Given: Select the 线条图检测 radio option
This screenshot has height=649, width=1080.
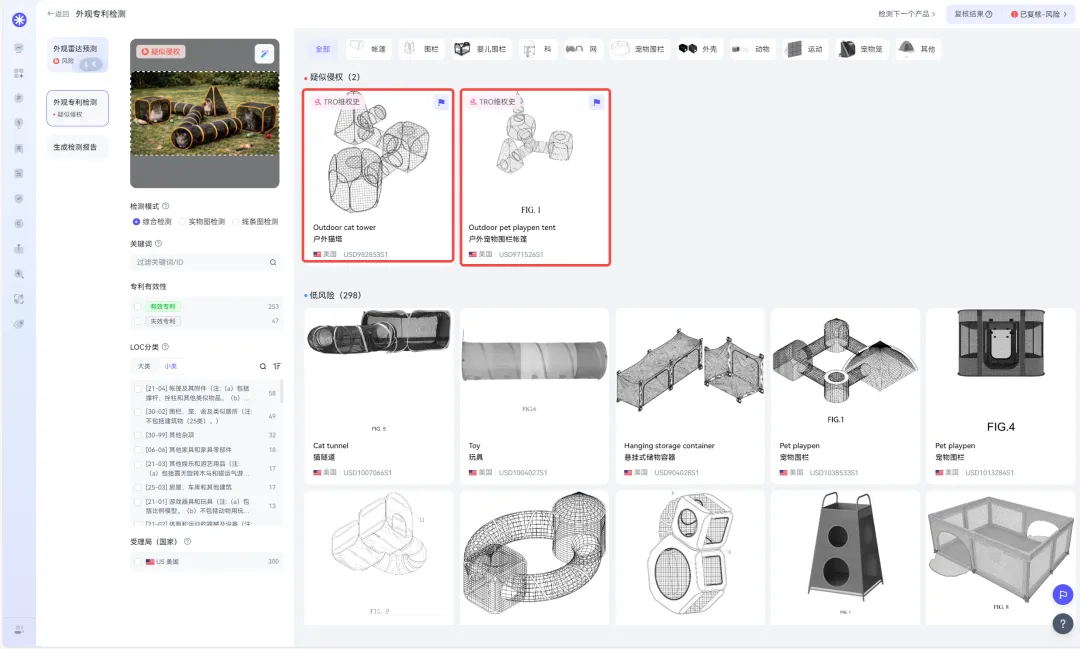Looking at the screenshot, I should tap(236, 222).
